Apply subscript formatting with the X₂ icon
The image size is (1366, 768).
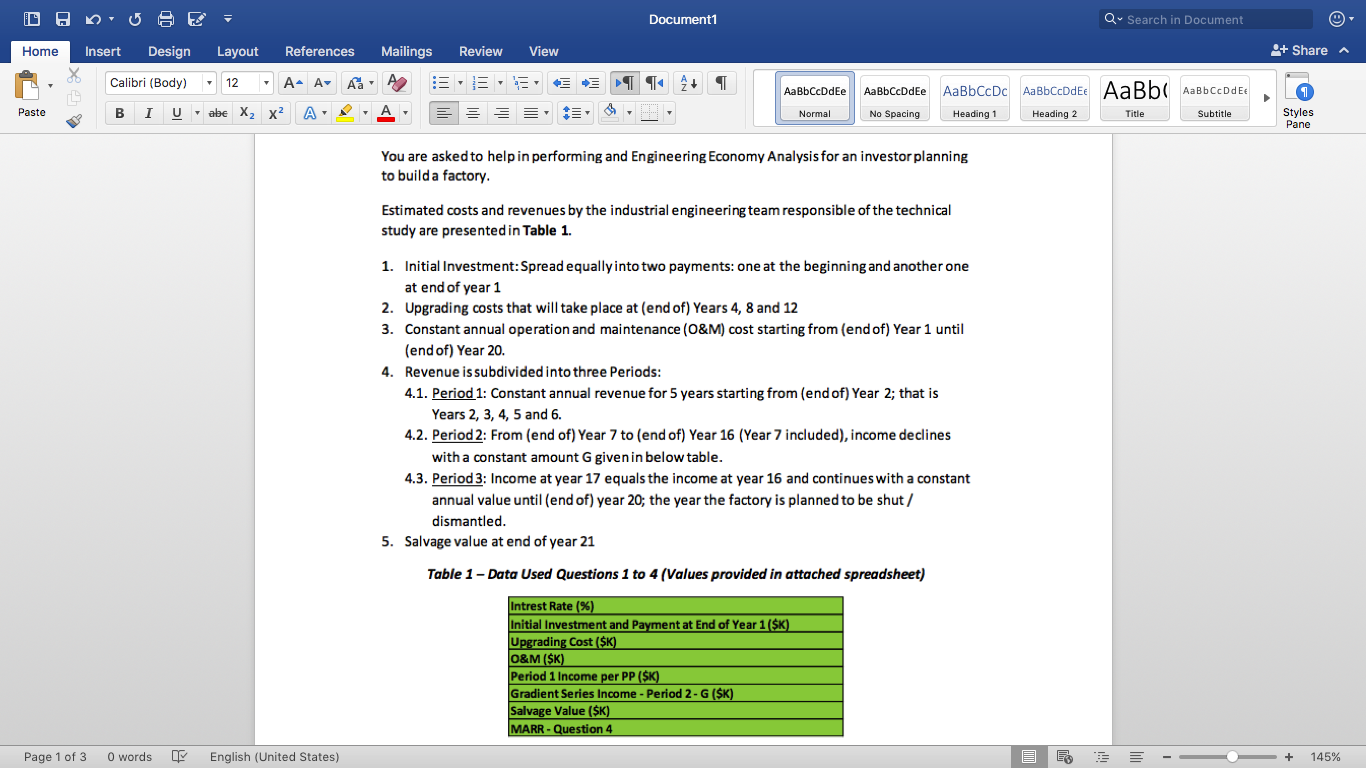(x=246, y=113)
